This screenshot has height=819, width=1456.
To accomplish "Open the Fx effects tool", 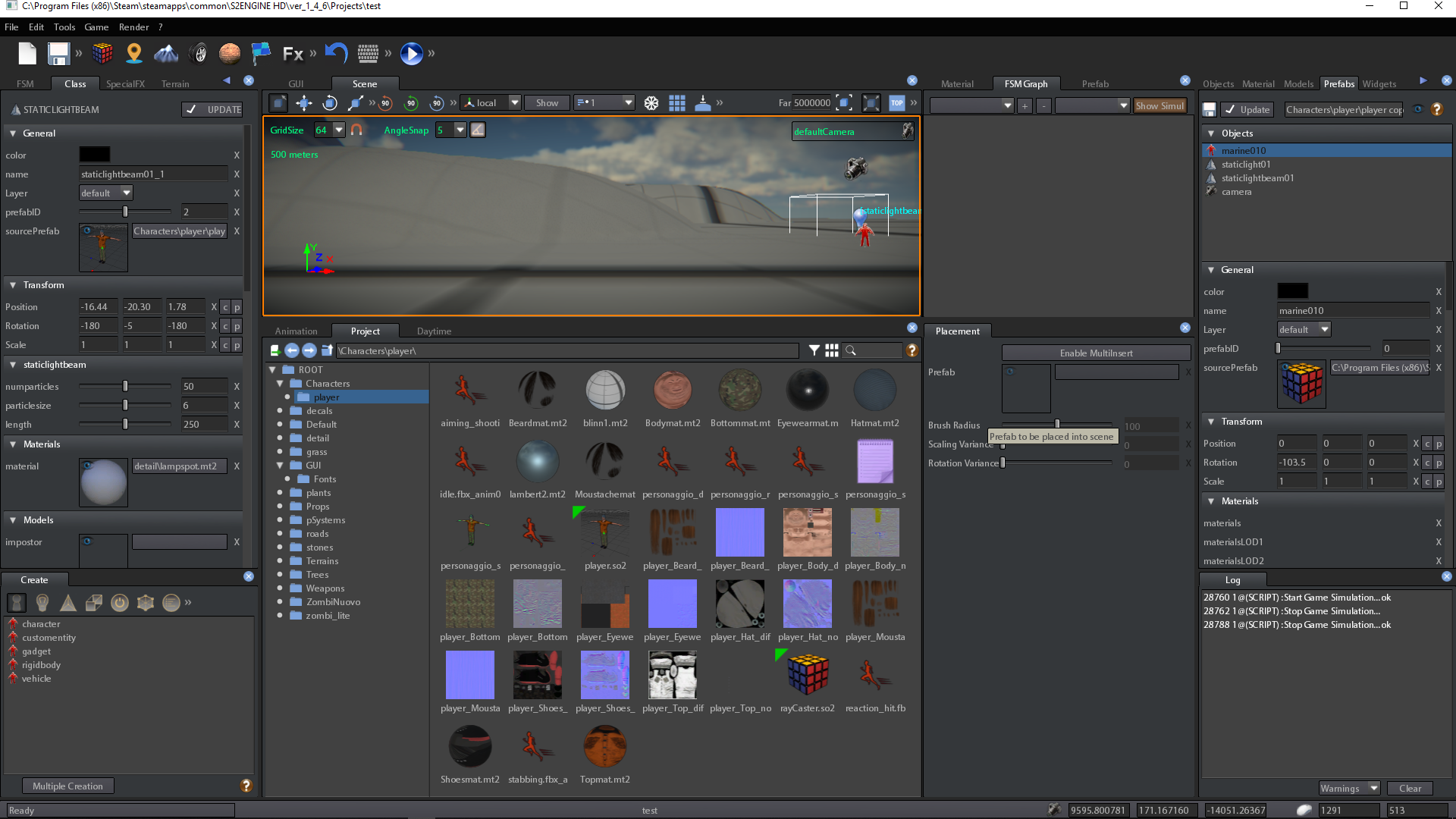I will [293, 54].
